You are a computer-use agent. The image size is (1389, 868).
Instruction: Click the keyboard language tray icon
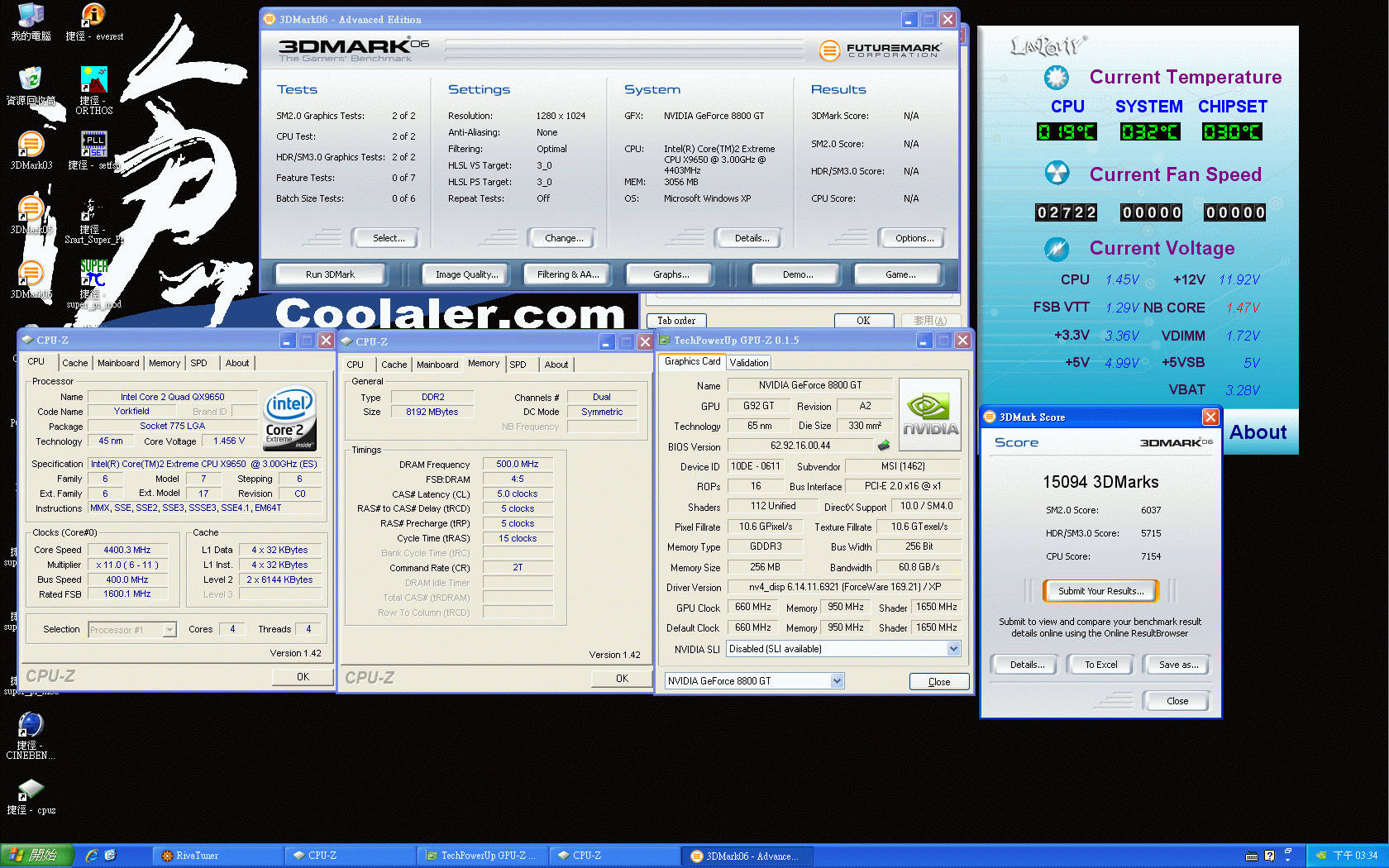point(1252,856)
